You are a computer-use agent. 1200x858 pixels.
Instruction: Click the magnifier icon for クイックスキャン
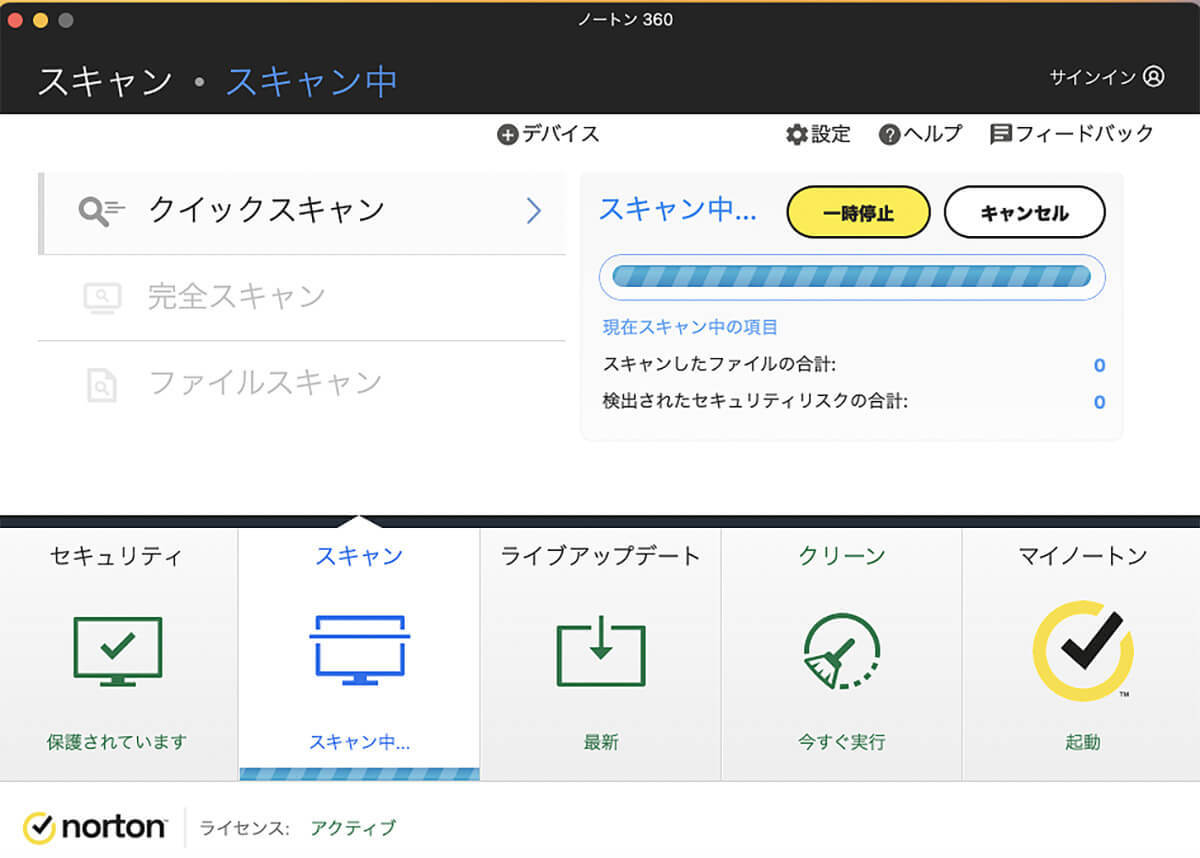pos(102,210)
